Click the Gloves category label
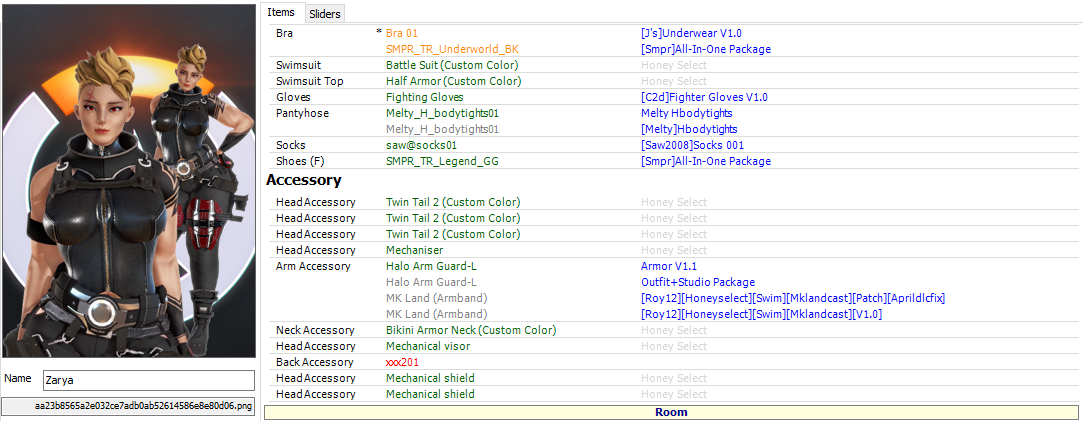The width and height of the screenshot is (1083, 421). 292,97
